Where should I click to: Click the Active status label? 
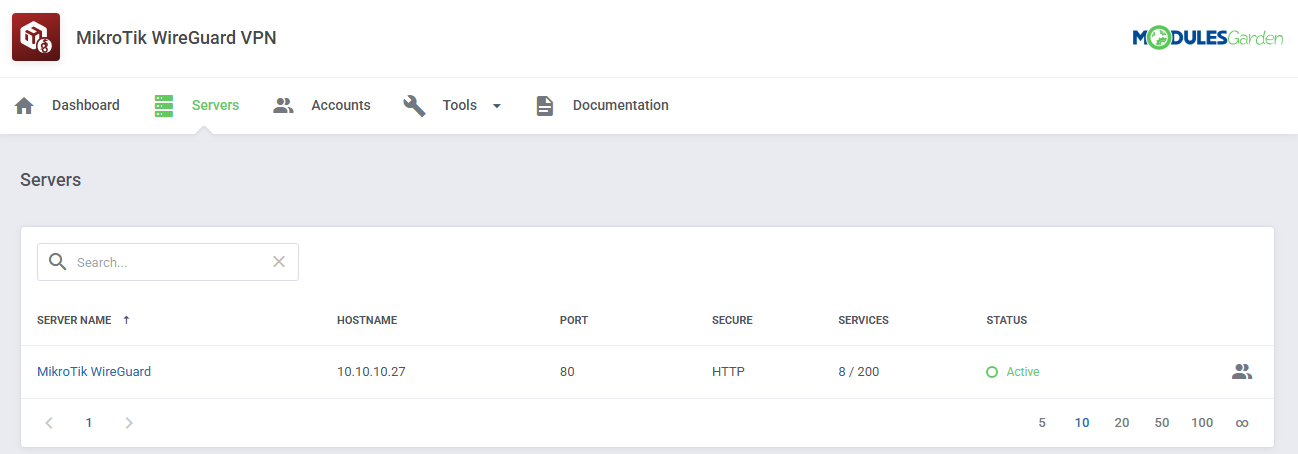tap(1023, 372)
